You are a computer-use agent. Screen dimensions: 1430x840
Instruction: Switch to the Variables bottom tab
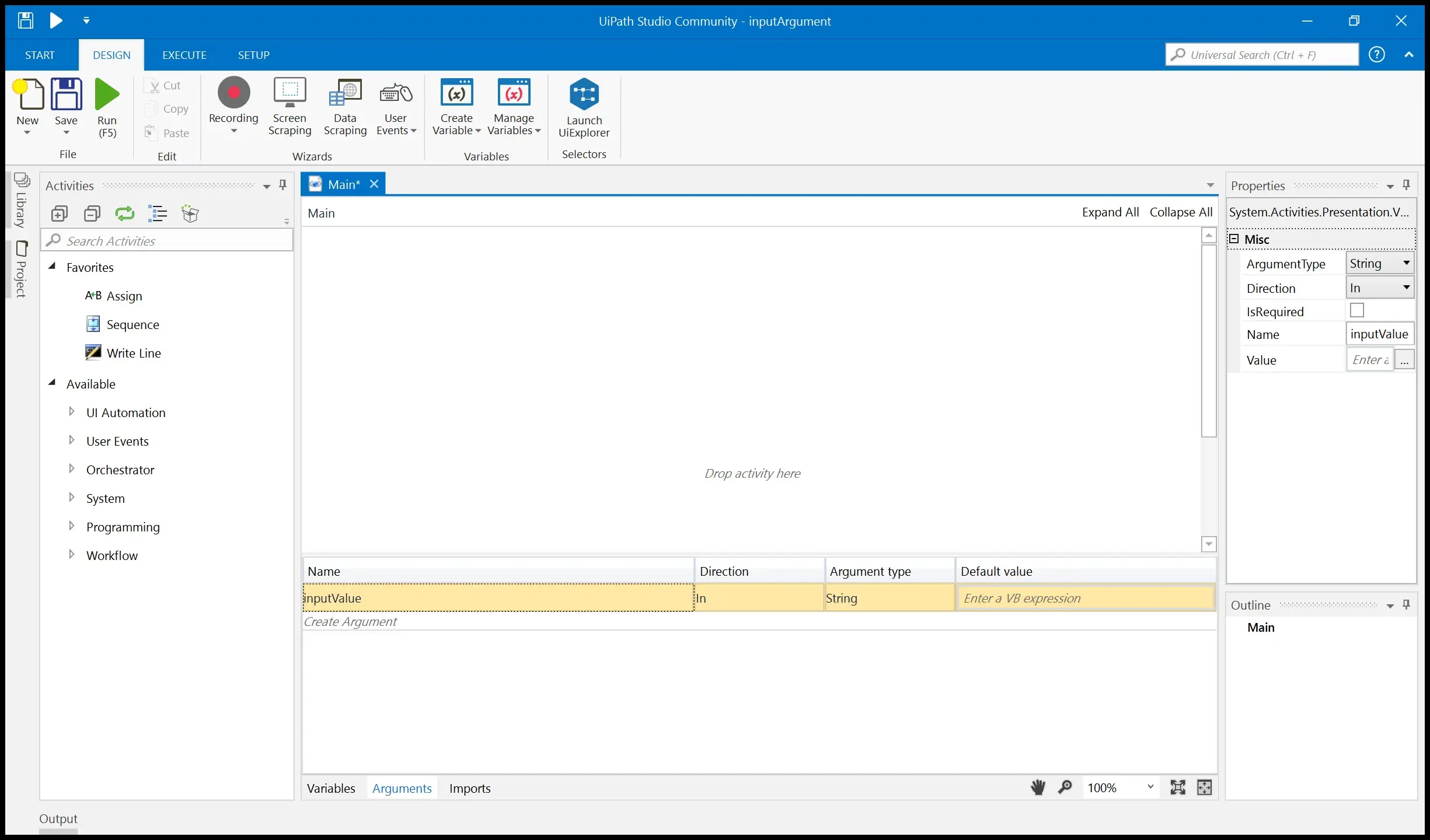pos(331,789)
